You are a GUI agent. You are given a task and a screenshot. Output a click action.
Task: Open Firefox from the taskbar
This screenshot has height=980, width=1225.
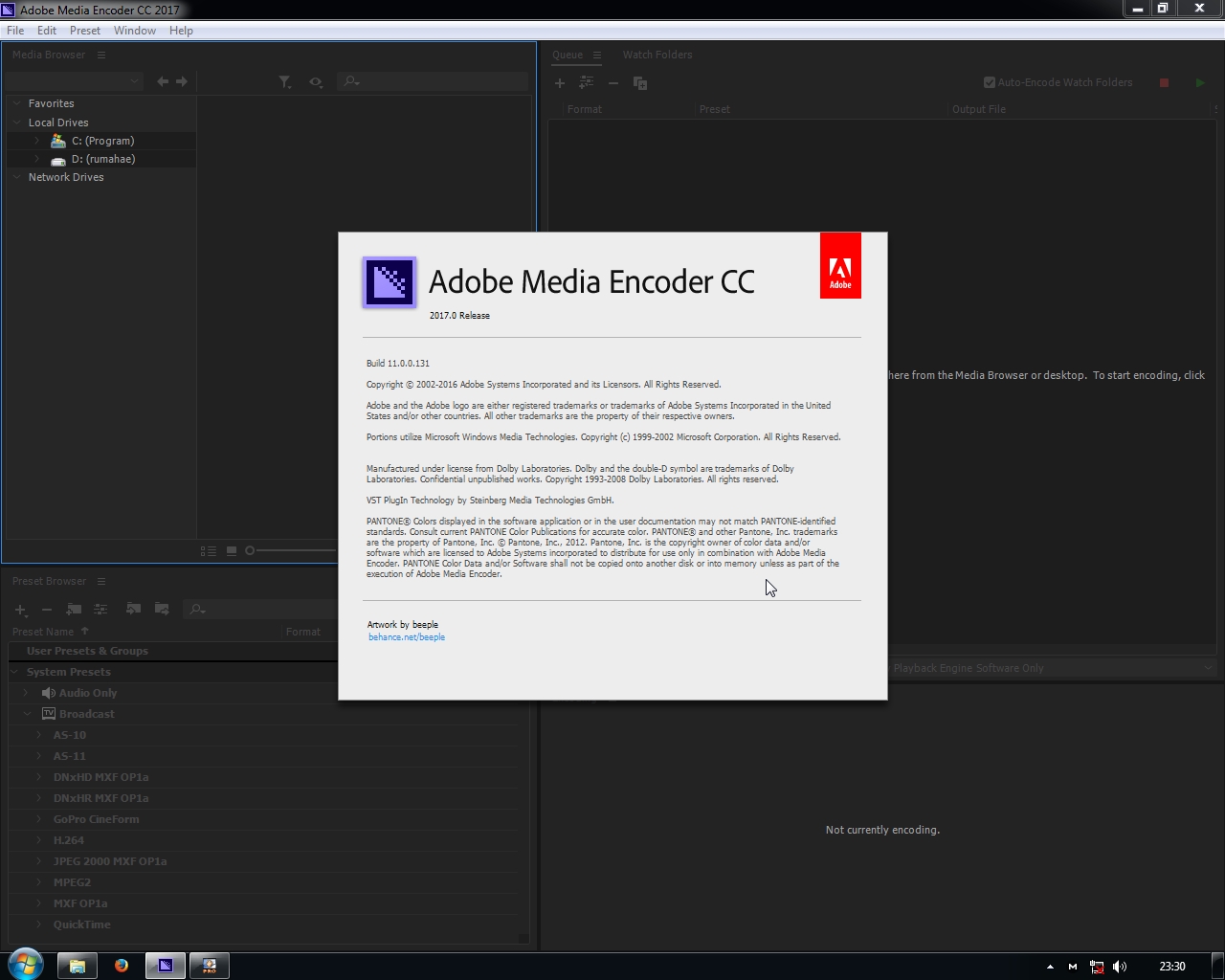122,966
